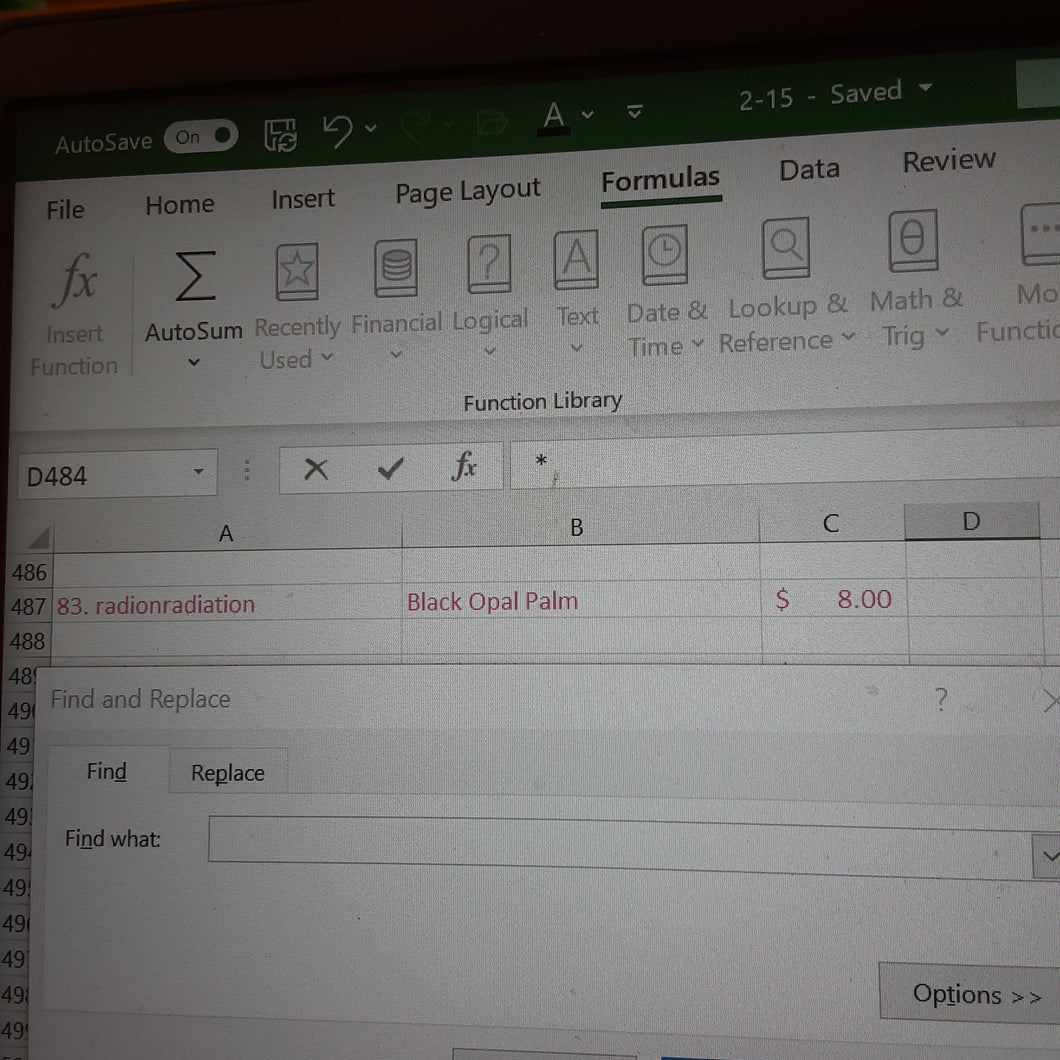The height and width of the screenshot is (1060, 1060).
Task: Switch to the Data tab
Action: [x=809, y=170]
